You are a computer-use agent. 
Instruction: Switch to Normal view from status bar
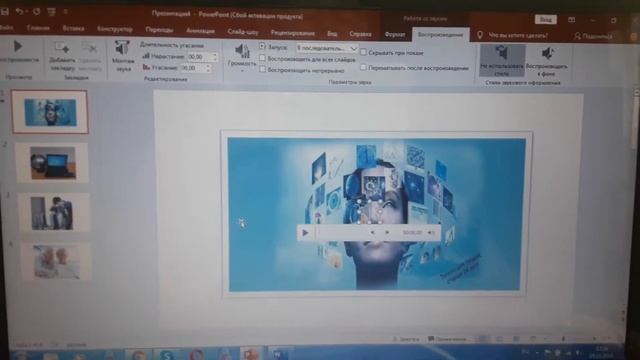pyautogui.click(x=483, y=339)
